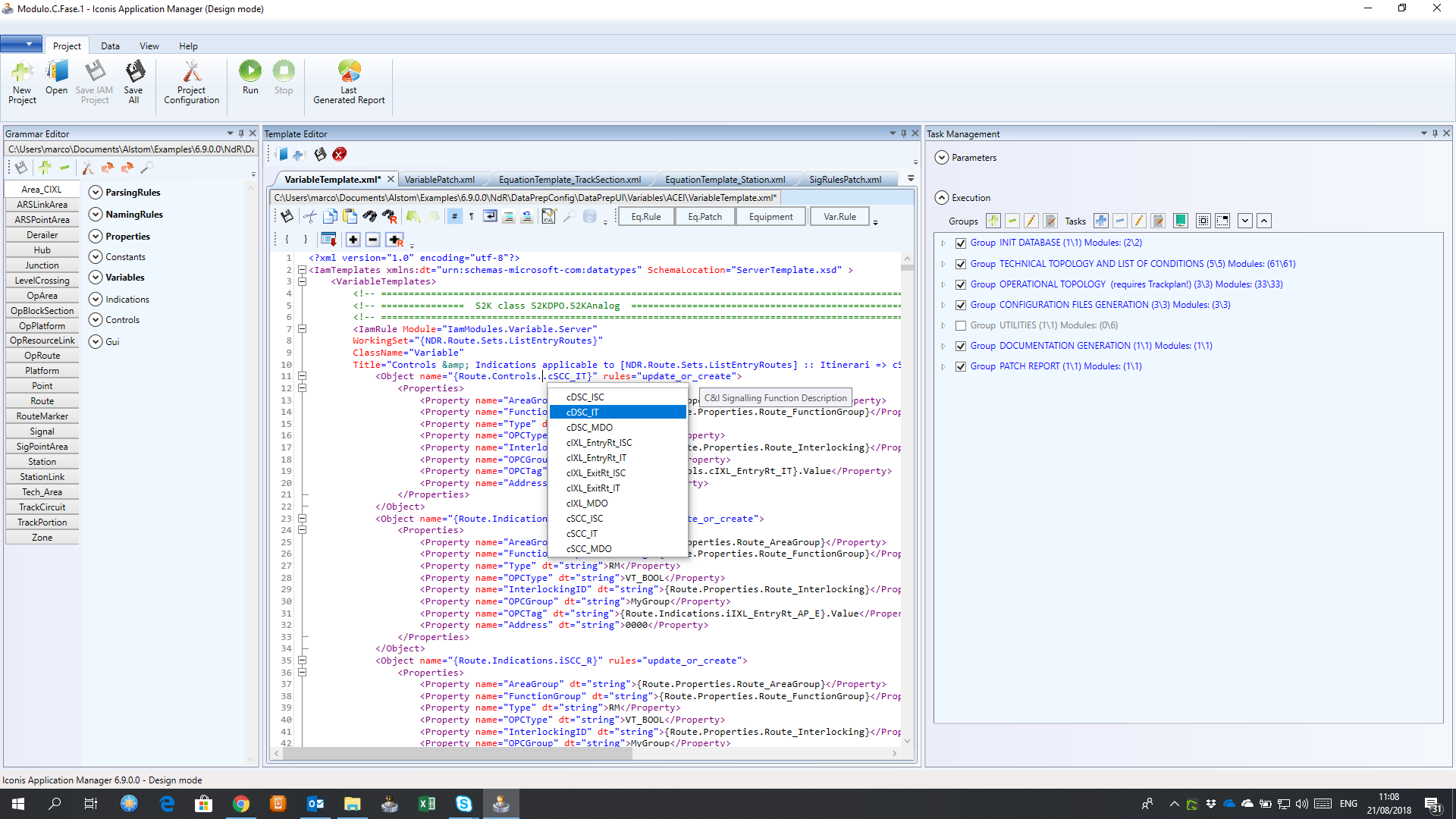The image size is (1456, 819).
Task: Expand the Parameters section
Action: 942,158
